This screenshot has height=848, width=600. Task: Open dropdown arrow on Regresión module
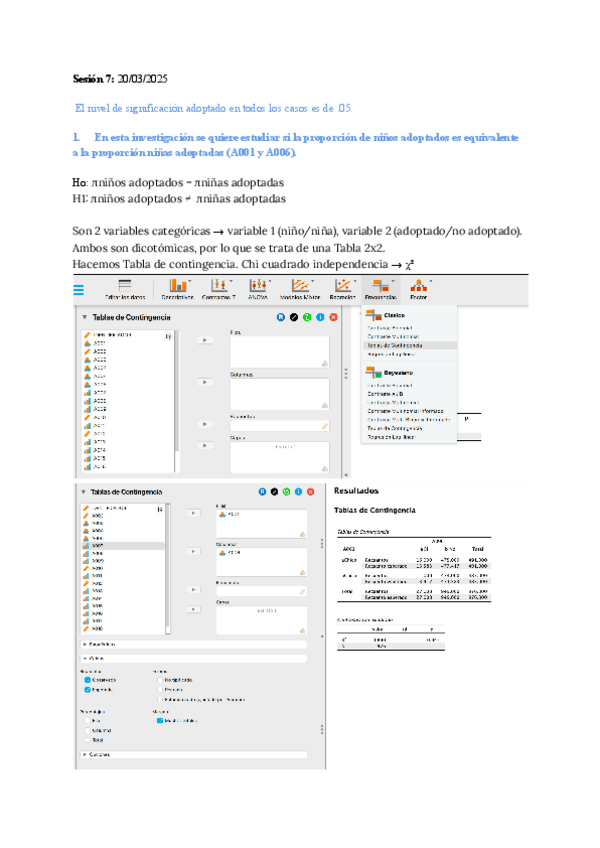coord(355,281)
